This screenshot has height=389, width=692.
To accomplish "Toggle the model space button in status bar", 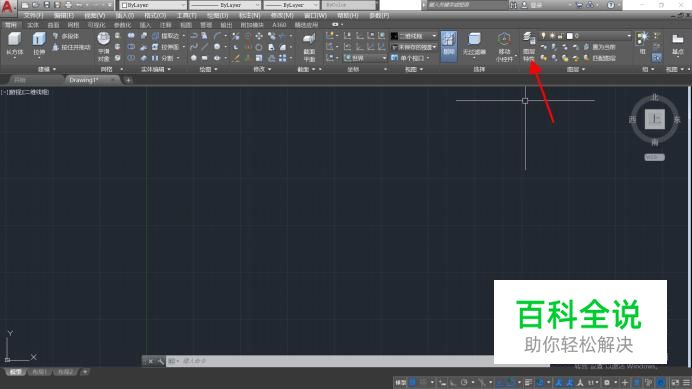I will 400,382.
